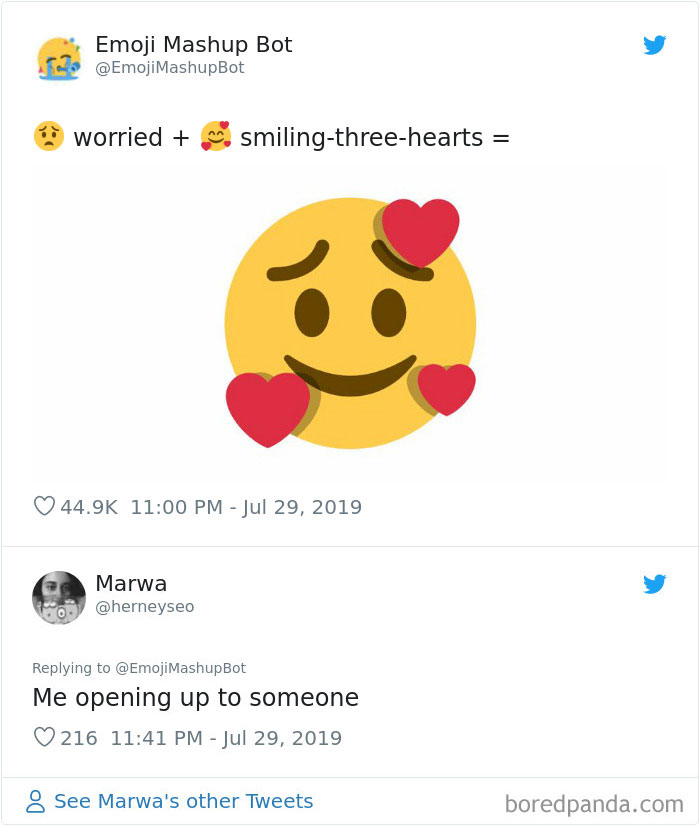Click the Twitter bird icon on Marwa's reply
700x826 pixels.
tap(655, 584)
